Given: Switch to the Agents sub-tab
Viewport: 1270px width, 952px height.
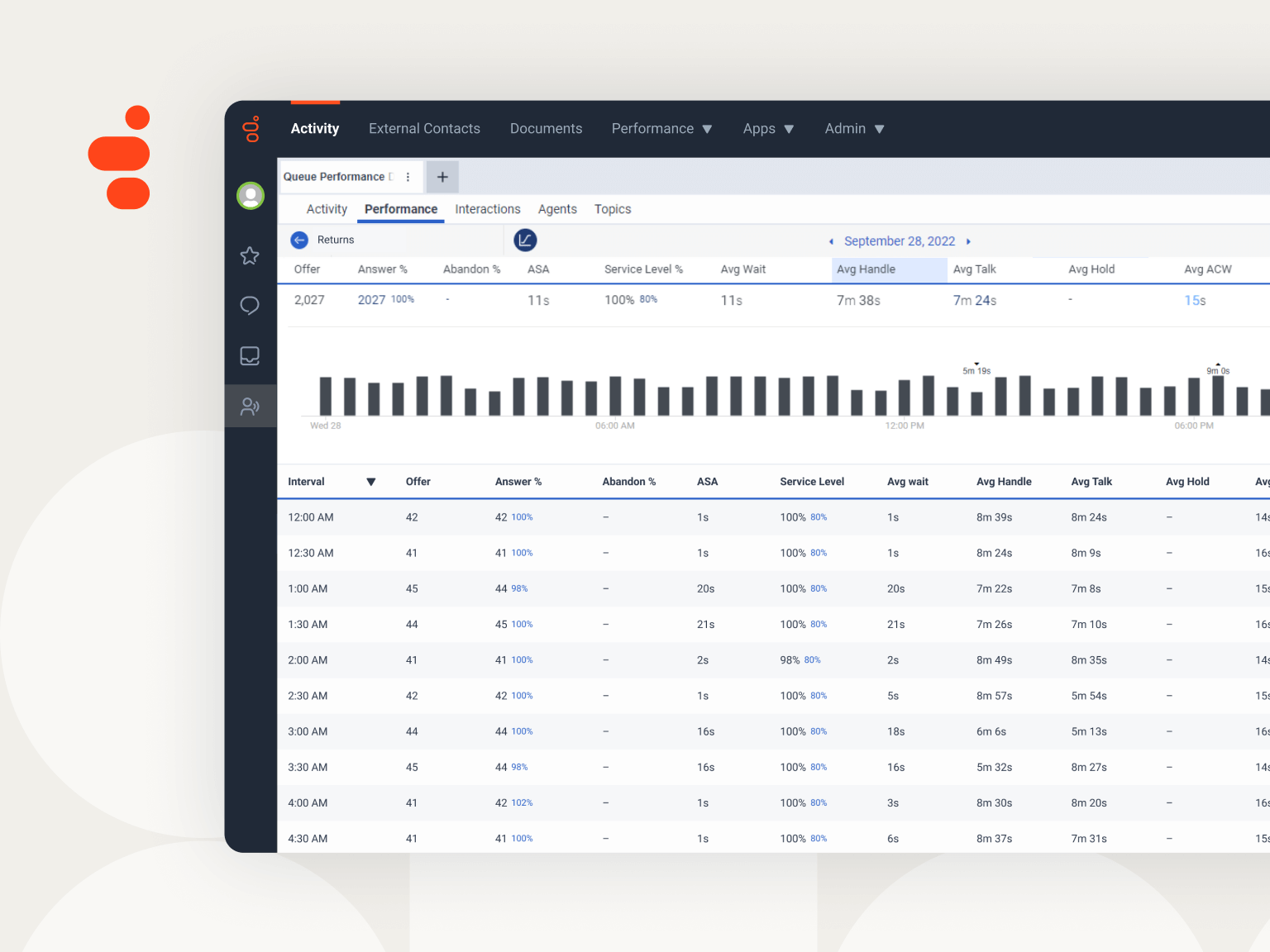Looking at the screenshot, I should pos(557,209).
